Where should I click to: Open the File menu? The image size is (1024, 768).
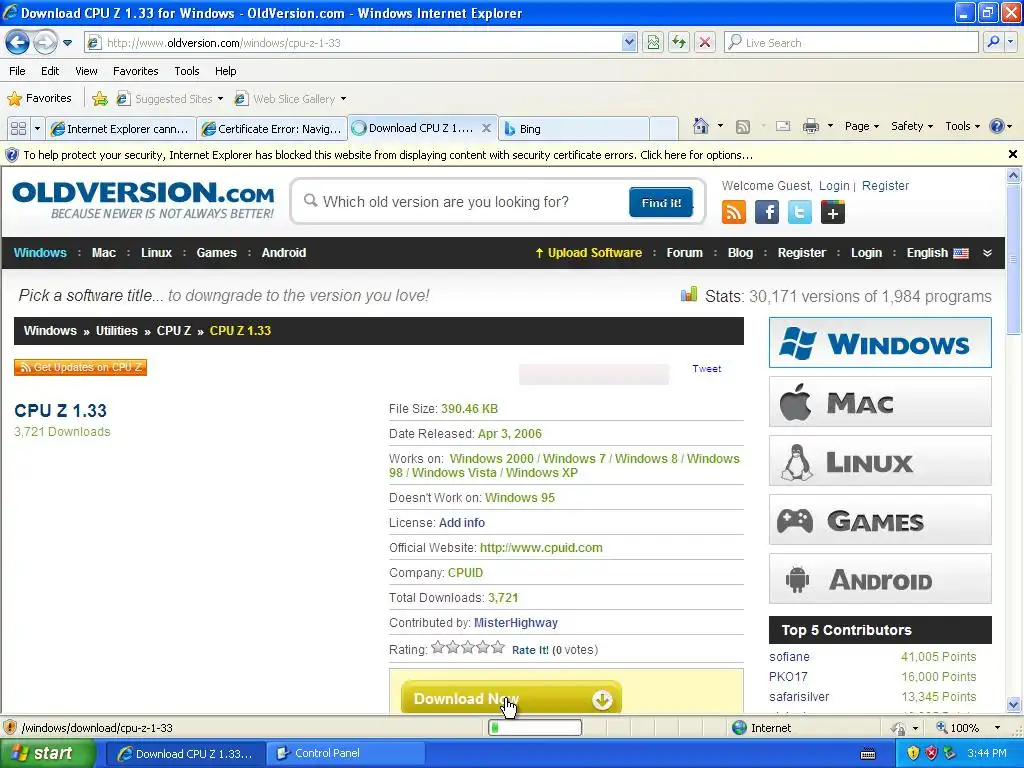point(18,71)
